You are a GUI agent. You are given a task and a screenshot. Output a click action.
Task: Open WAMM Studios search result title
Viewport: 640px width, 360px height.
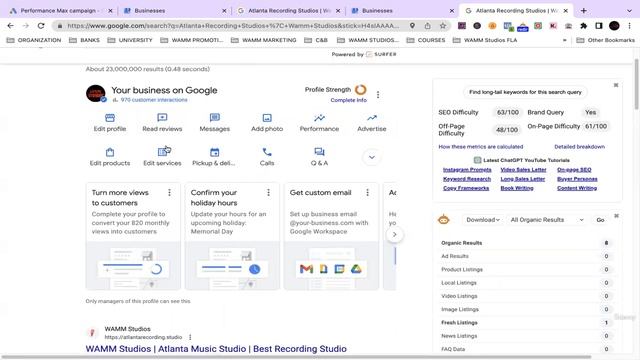(x=216, y=349)
